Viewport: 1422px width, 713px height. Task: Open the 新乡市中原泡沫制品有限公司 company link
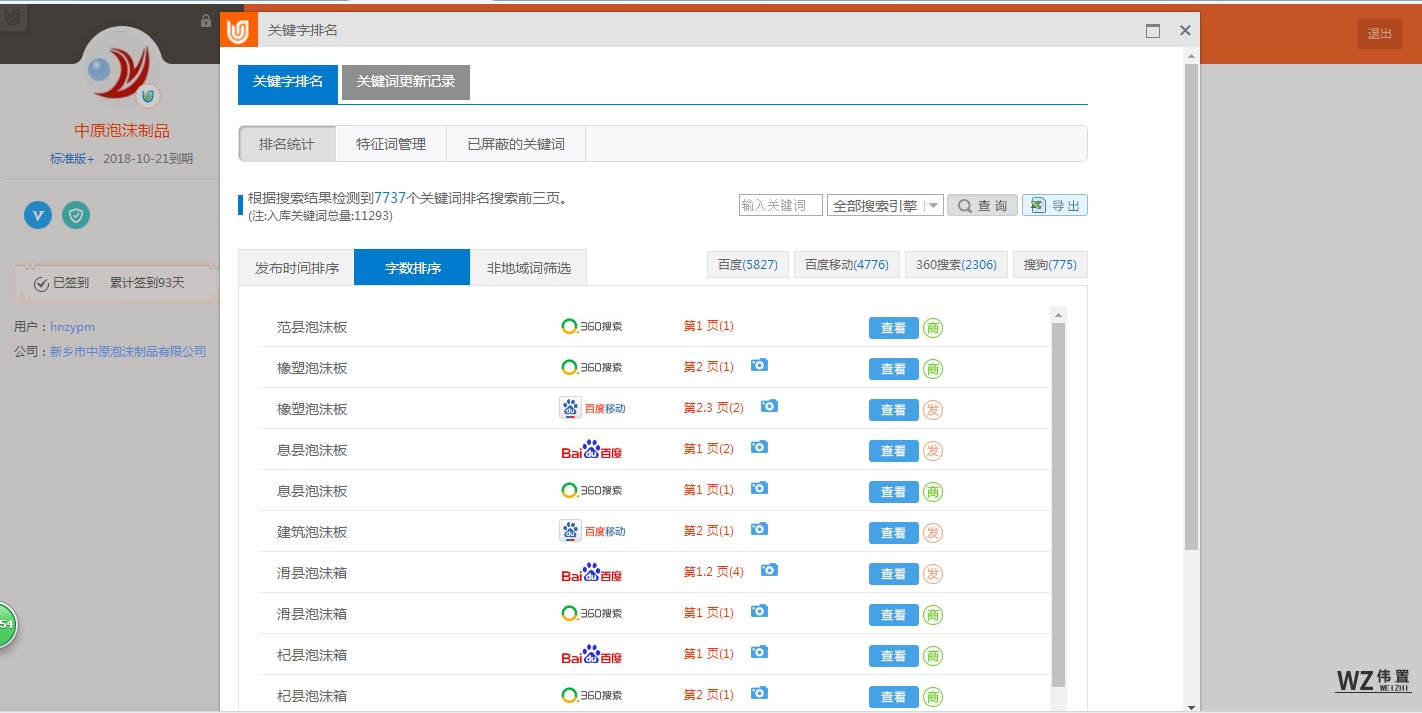128,352
